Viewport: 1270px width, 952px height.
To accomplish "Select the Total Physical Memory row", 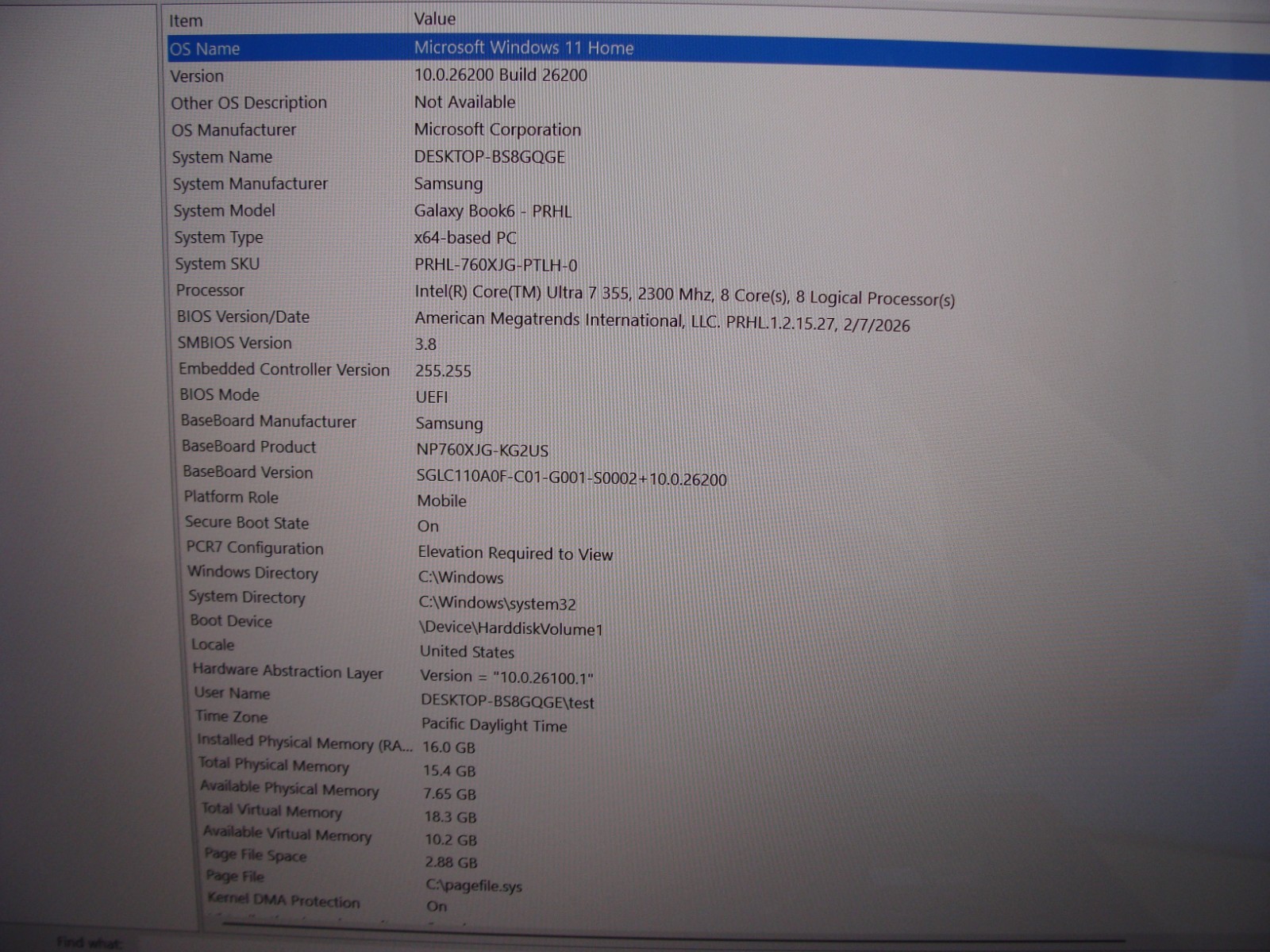I will (274, 765).
